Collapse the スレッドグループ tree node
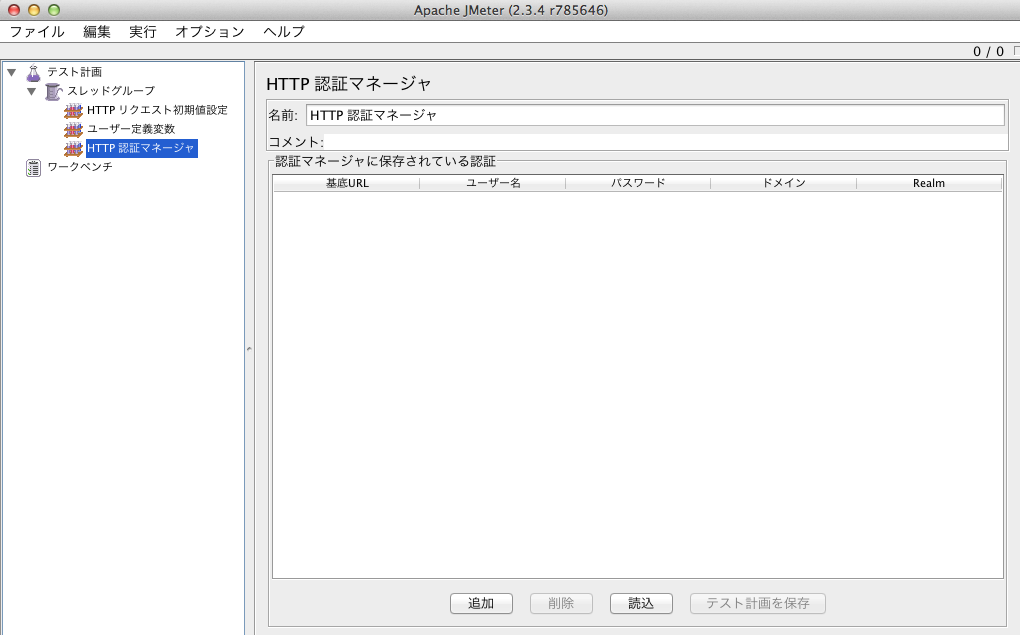1020x635 pixels. click(32, 91)
